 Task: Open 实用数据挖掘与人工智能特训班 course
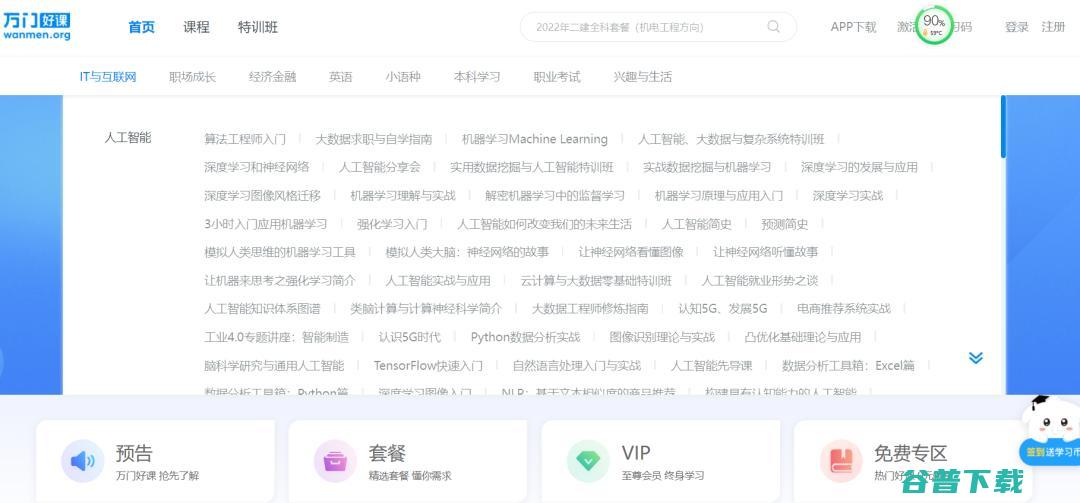[x=532, y=167]
